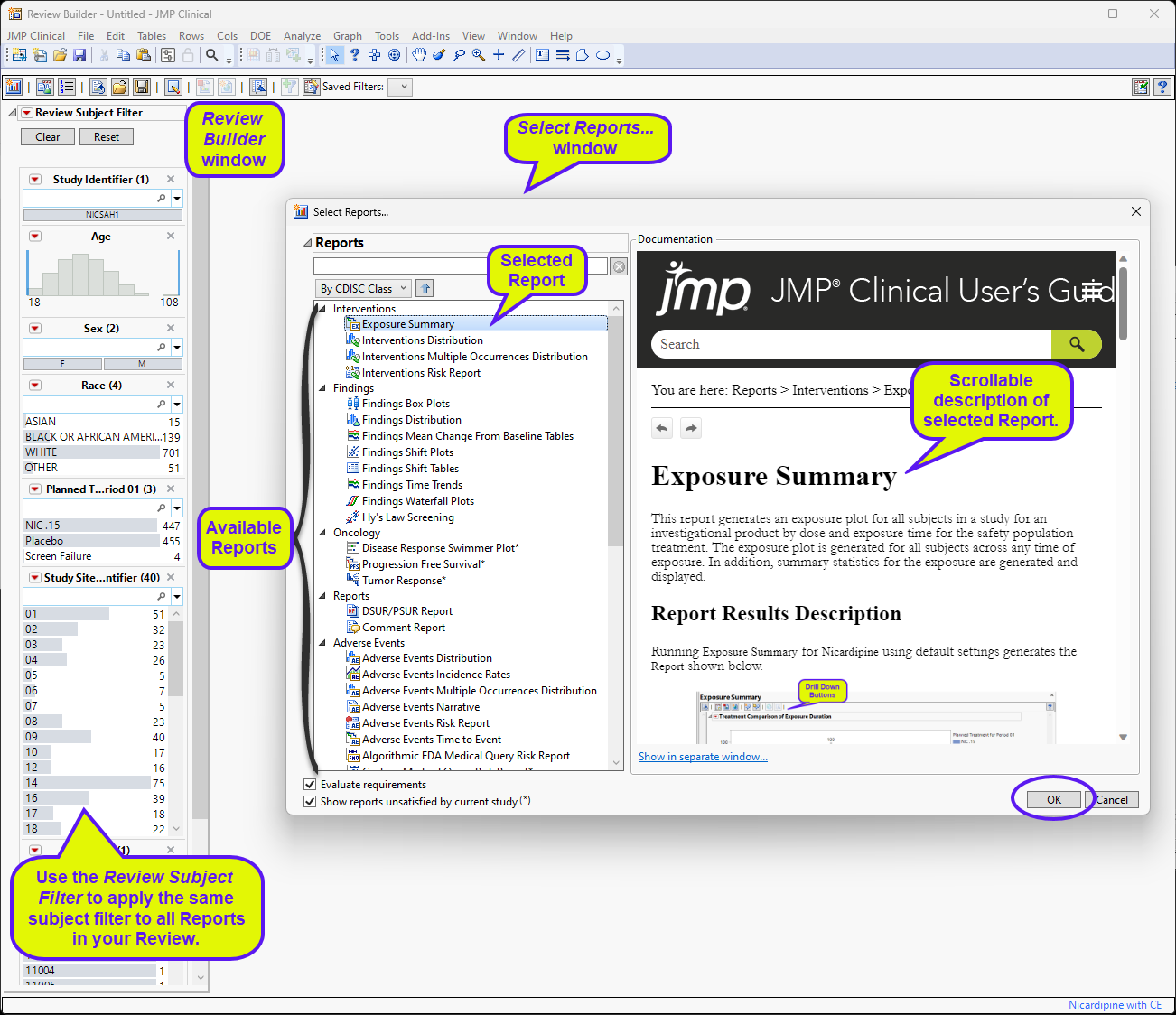Select Hy's Law Screening report
Screen dimensions: 1176x1015
407,517
